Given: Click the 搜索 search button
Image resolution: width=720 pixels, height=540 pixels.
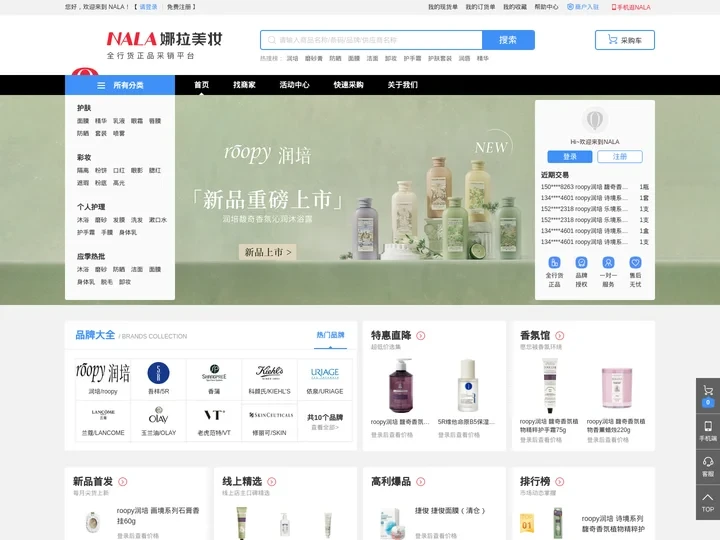Looking at the screenshot, I should 508,40.
